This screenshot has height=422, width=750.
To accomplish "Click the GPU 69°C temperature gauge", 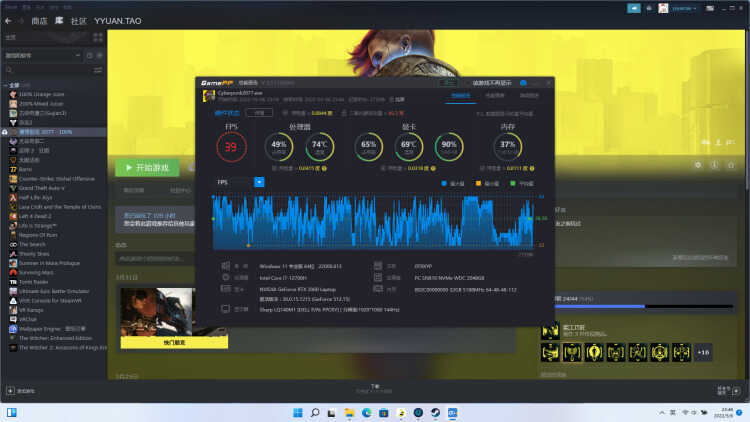I will pos(408,146).
